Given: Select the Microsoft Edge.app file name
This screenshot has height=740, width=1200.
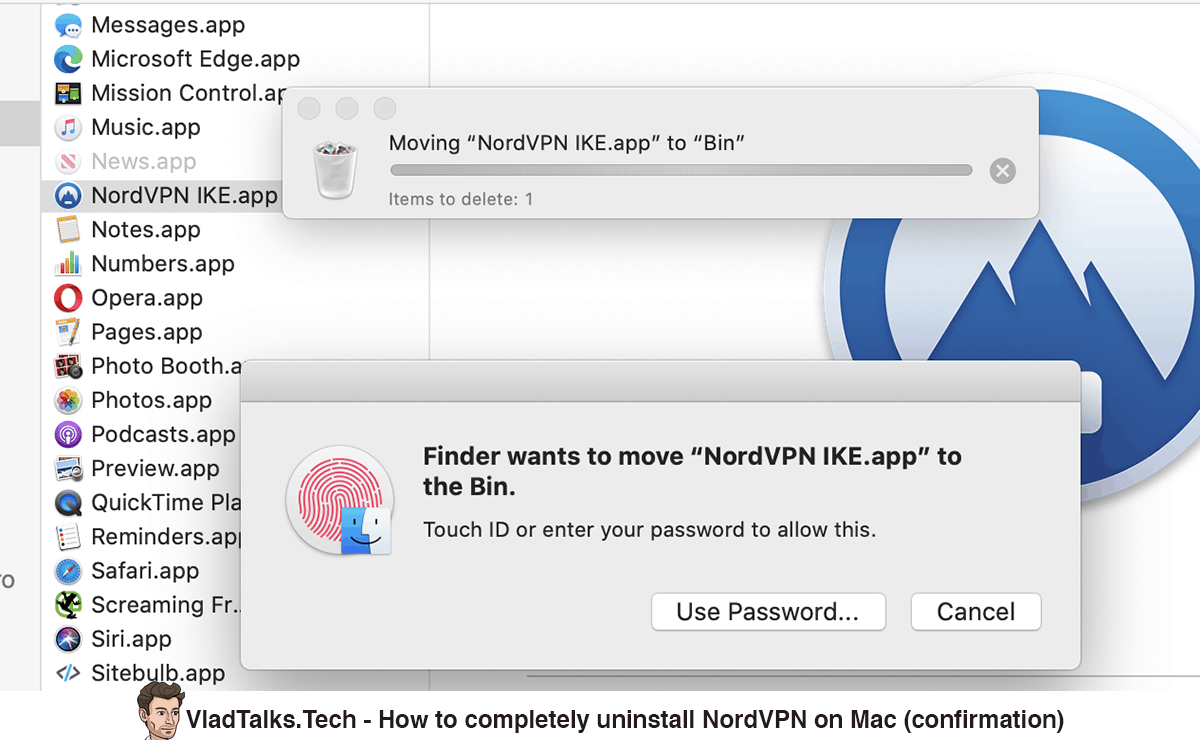Looking at the screenshot, I should pos(196,59).
